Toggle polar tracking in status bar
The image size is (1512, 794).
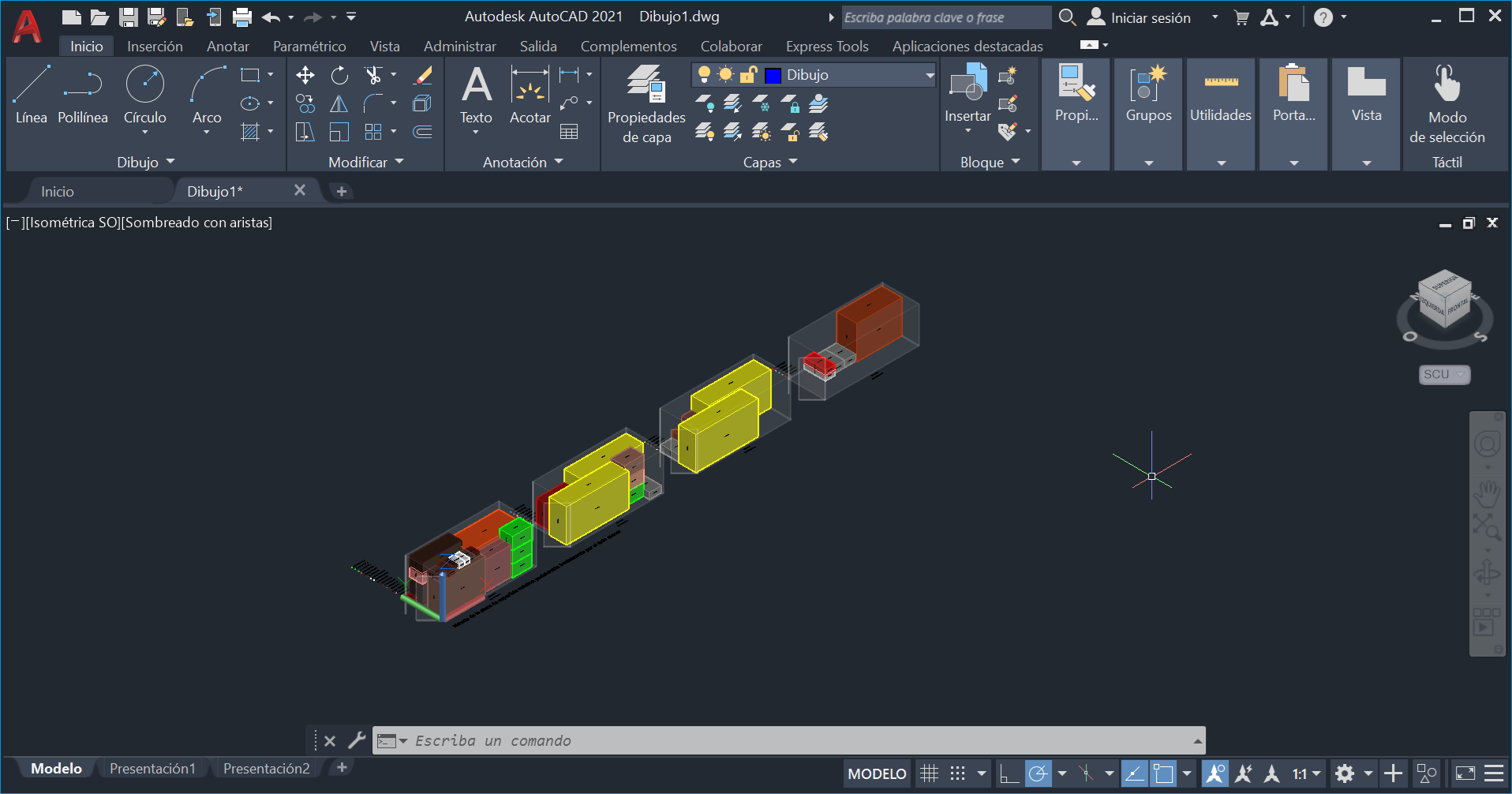click(x=1039, y=773)
